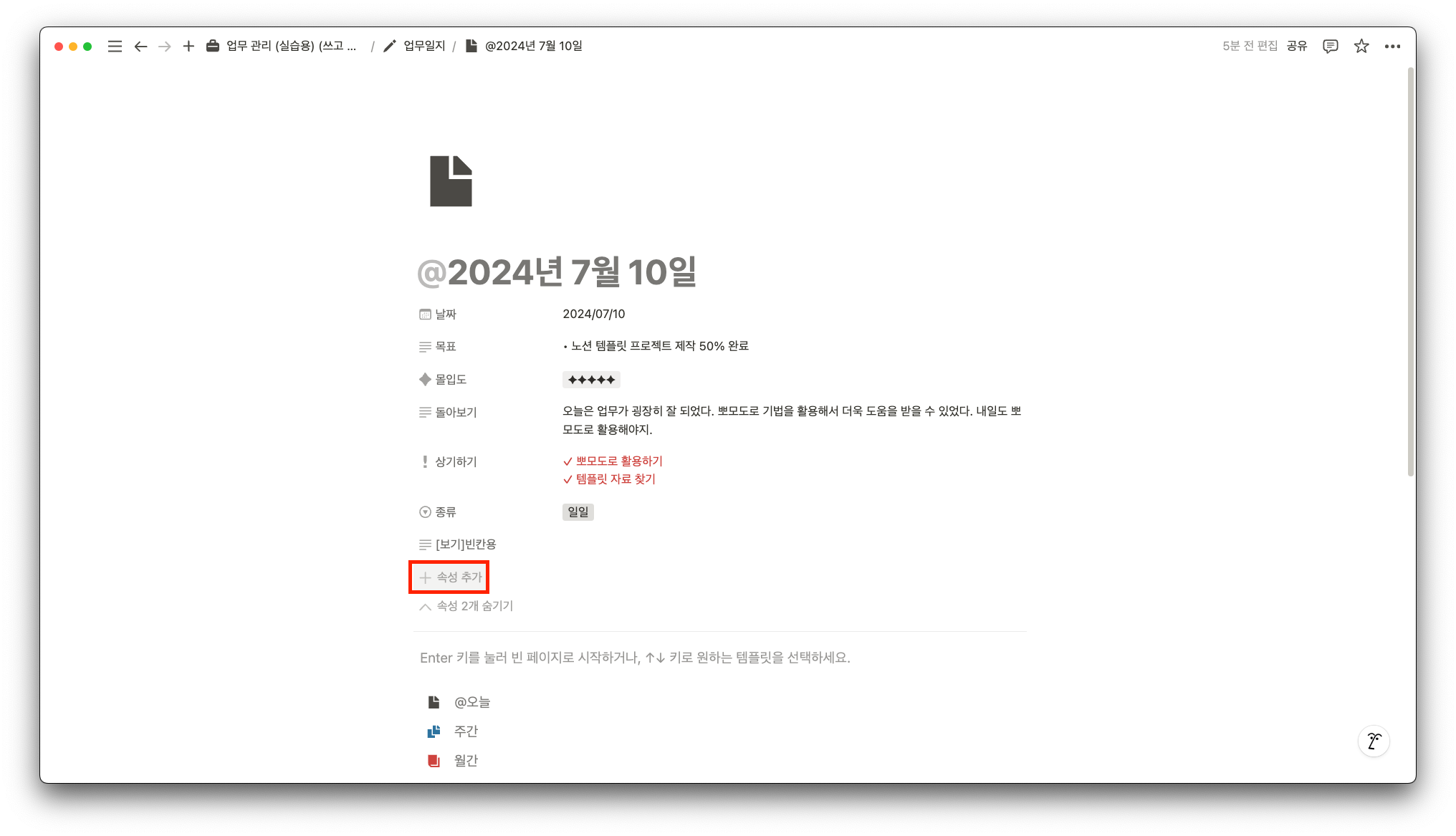Click the large page icon above the title
The width and height of the screenshot is (1456, 836).
click(451, 181)
